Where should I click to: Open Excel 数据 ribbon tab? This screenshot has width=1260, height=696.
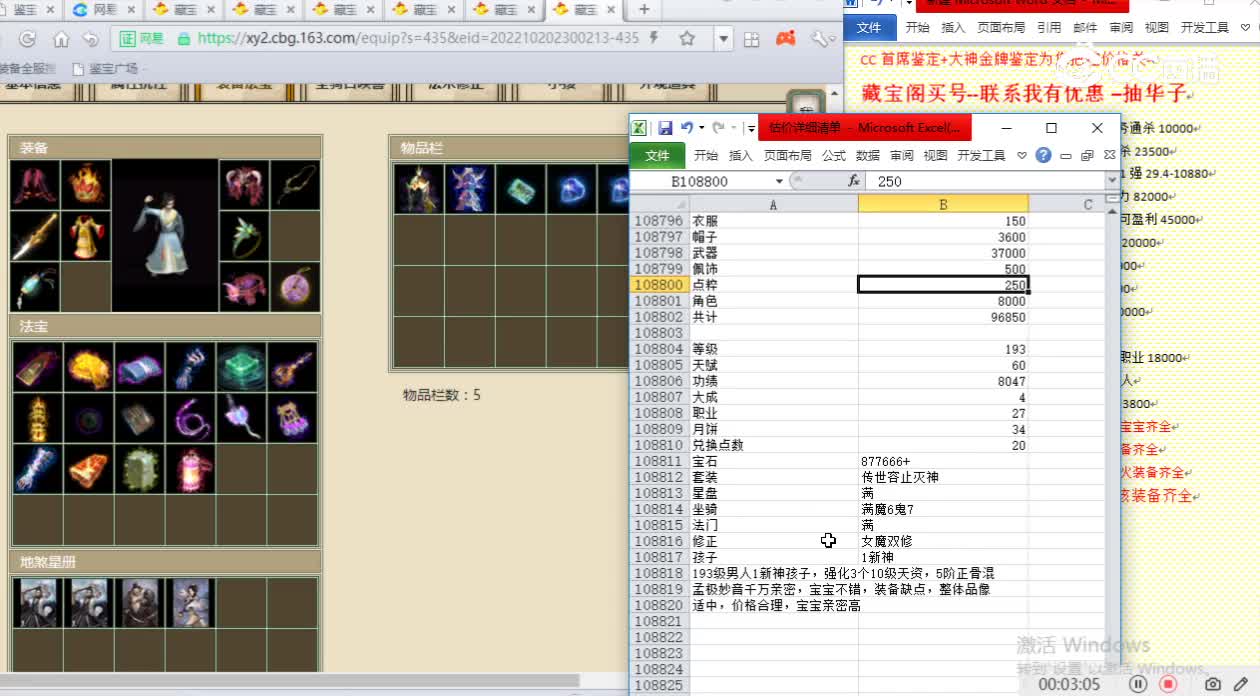868,155
